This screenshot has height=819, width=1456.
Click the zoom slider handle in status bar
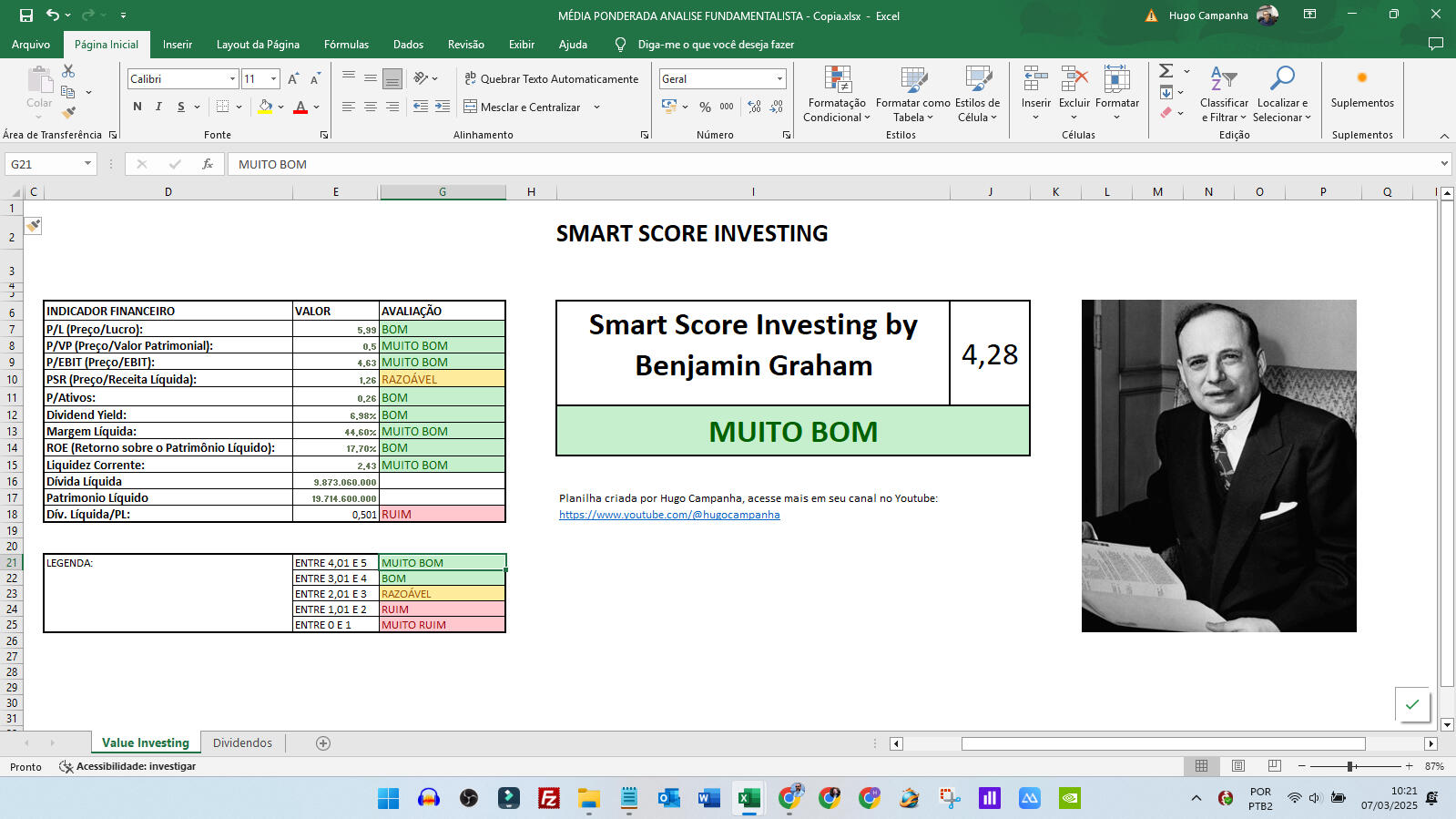tap(1350, 766)
